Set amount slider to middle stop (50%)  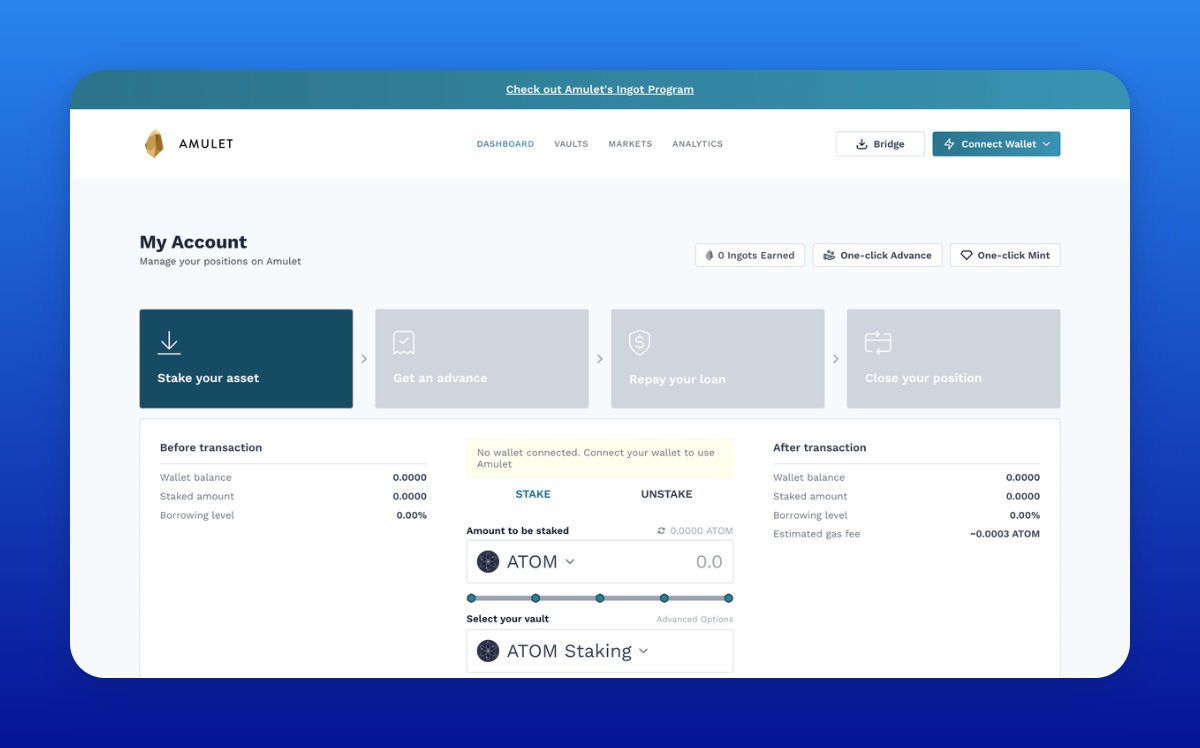tap(600, 598)
